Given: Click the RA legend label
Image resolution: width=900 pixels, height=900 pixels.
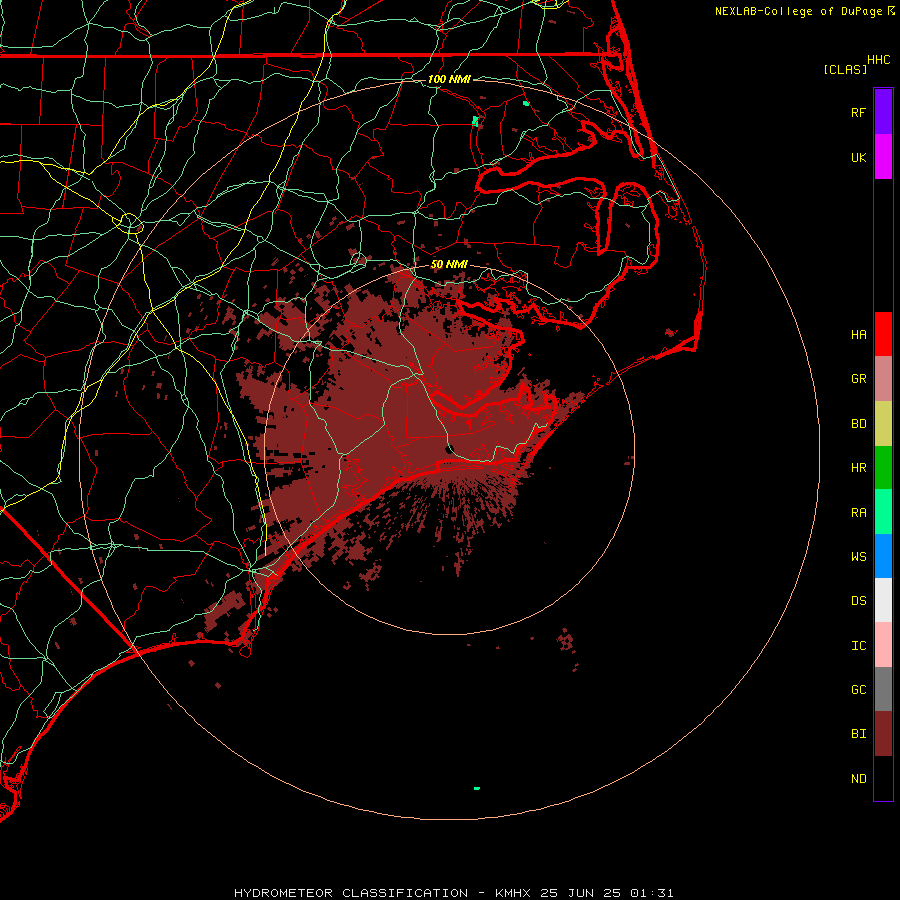Looking at the screenshot, I should (858, 513).
